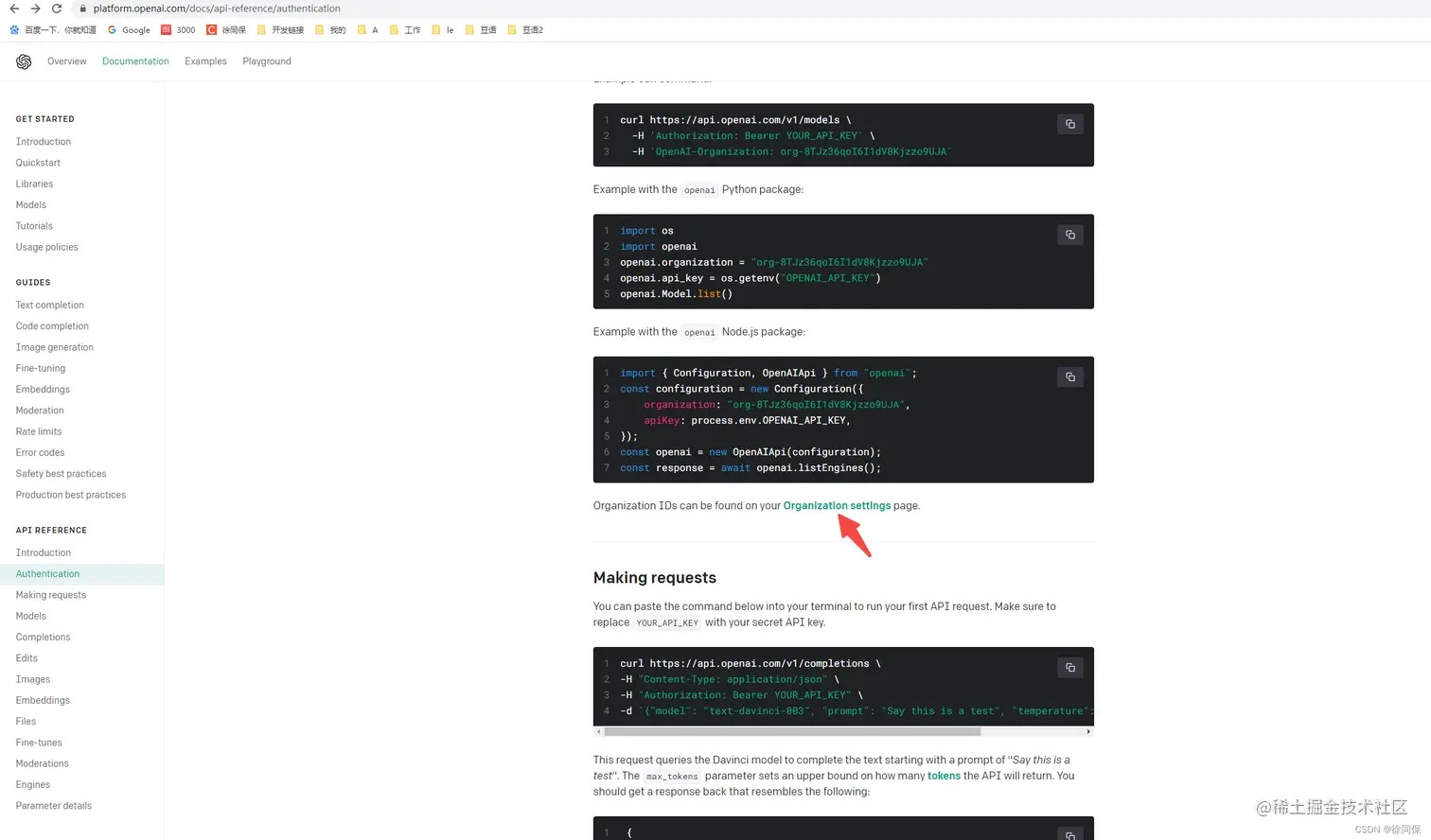1431x840 pixels.
Task: Copy the Node.js package example code
Action: (x=1070, y=376)
